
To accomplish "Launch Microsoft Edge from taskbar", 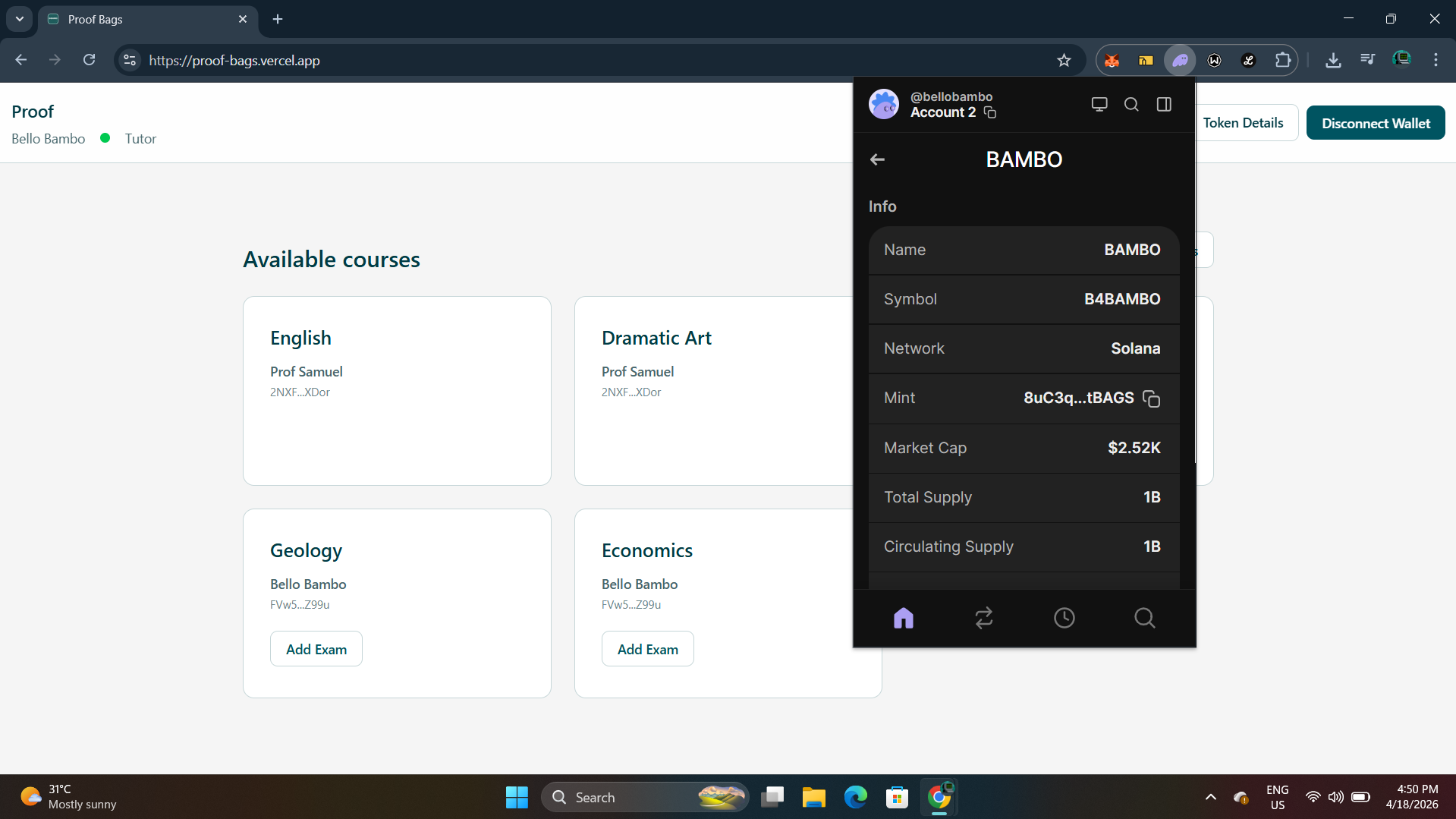I will (855, 797).
